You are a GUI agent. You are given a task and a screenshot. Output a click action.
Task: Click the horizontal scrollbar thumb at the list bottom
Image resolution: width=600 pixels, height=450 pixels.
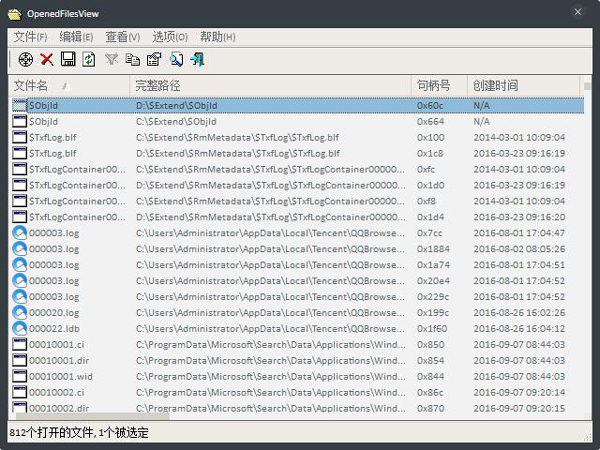coord(93,416)
